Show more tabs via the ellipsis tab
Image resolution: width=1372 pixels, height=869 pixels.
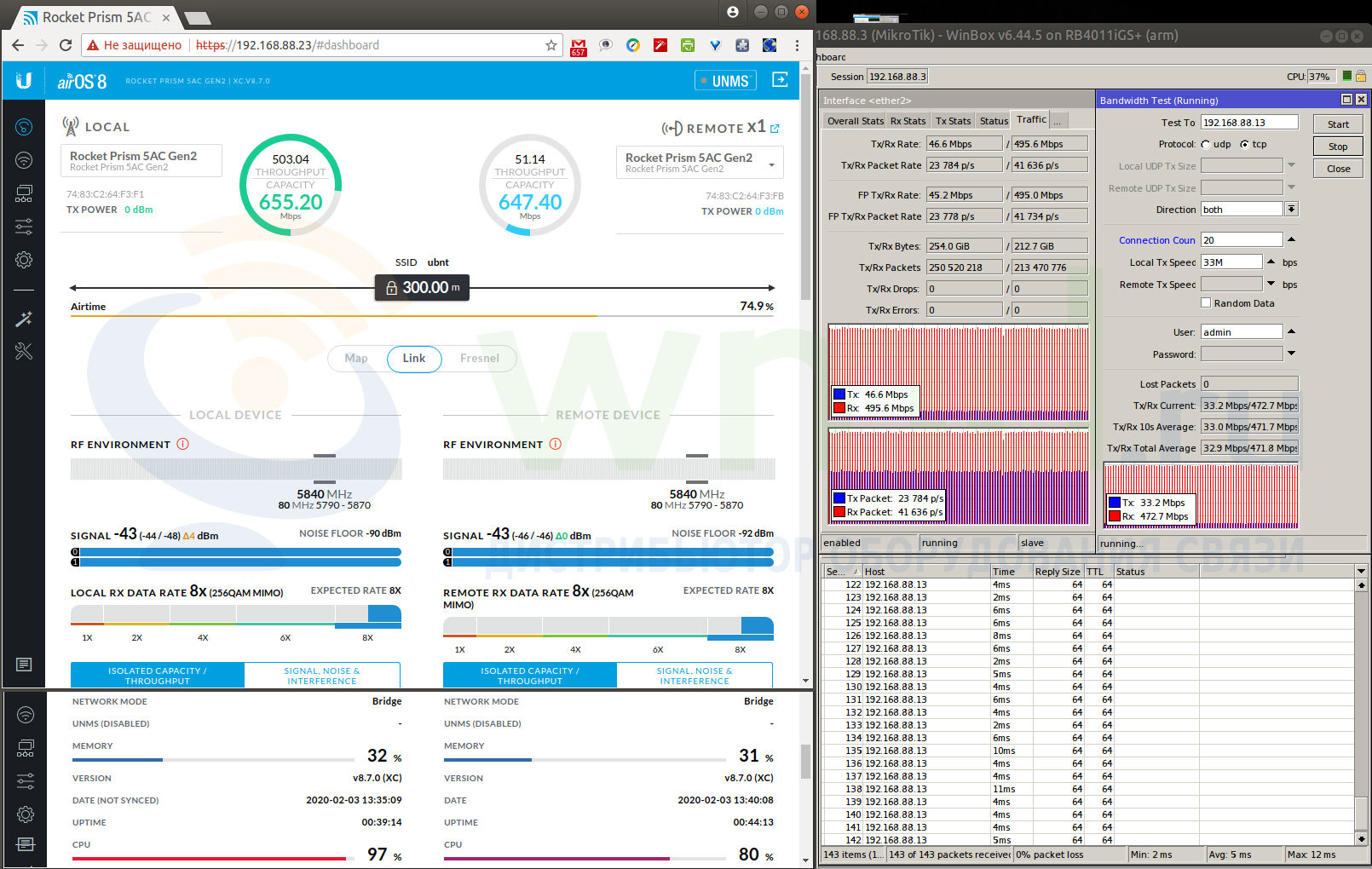1058,121
